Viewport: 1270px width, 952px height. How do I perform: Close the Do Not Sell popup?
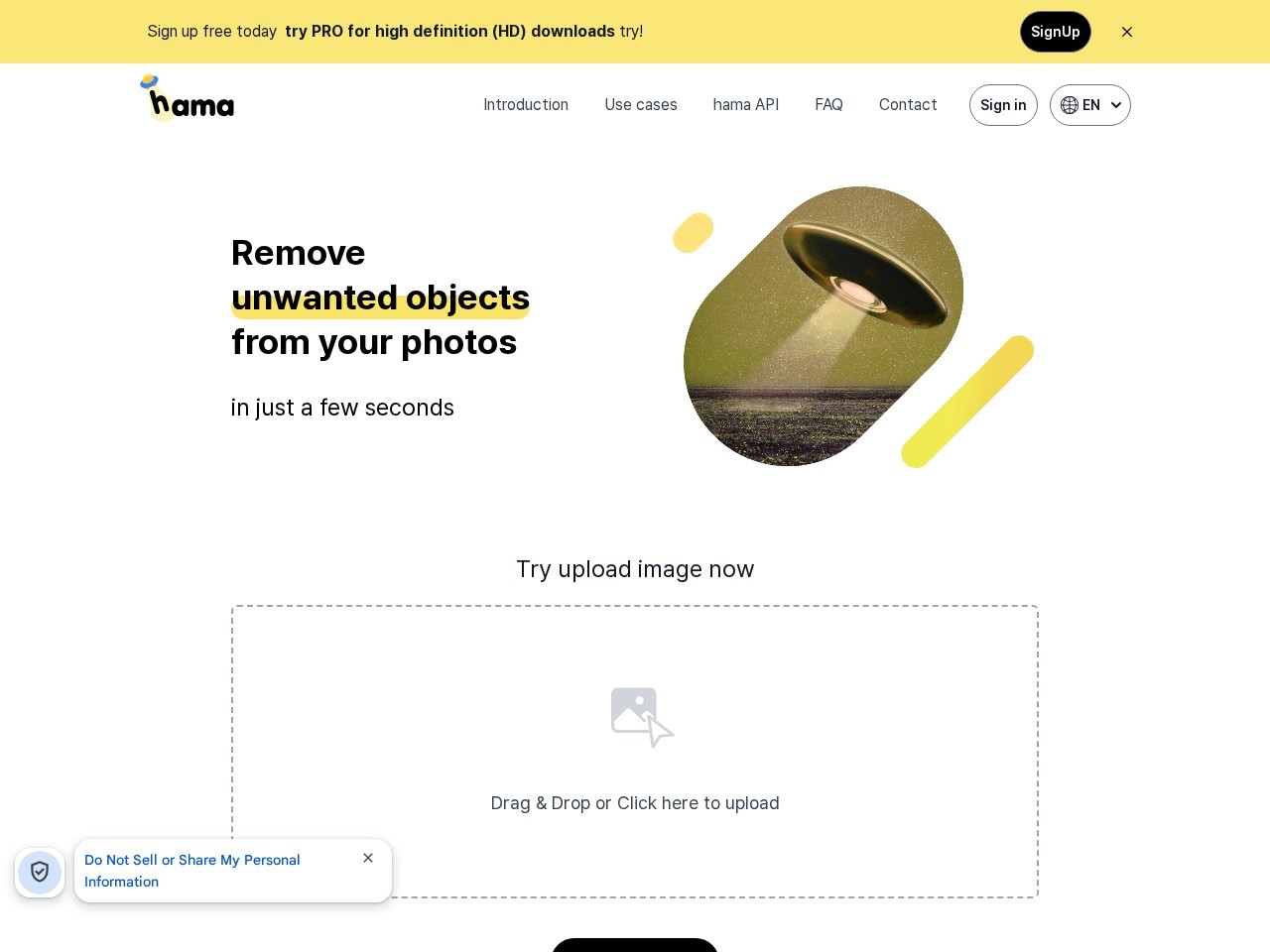pyautogui.click(x=368, y=858)
